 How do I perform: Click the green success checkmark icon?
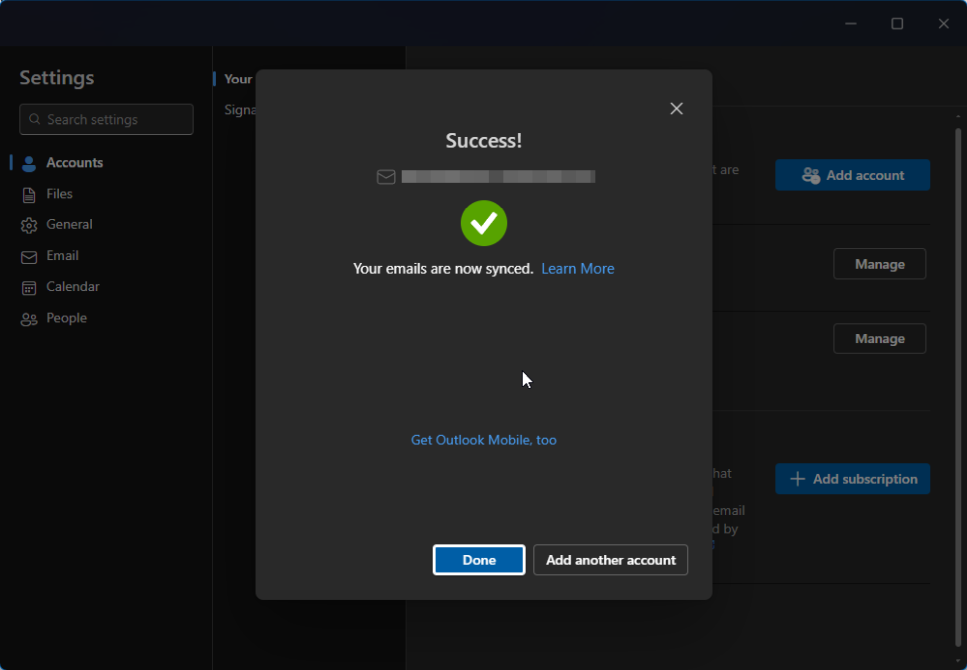coord(484,223)
